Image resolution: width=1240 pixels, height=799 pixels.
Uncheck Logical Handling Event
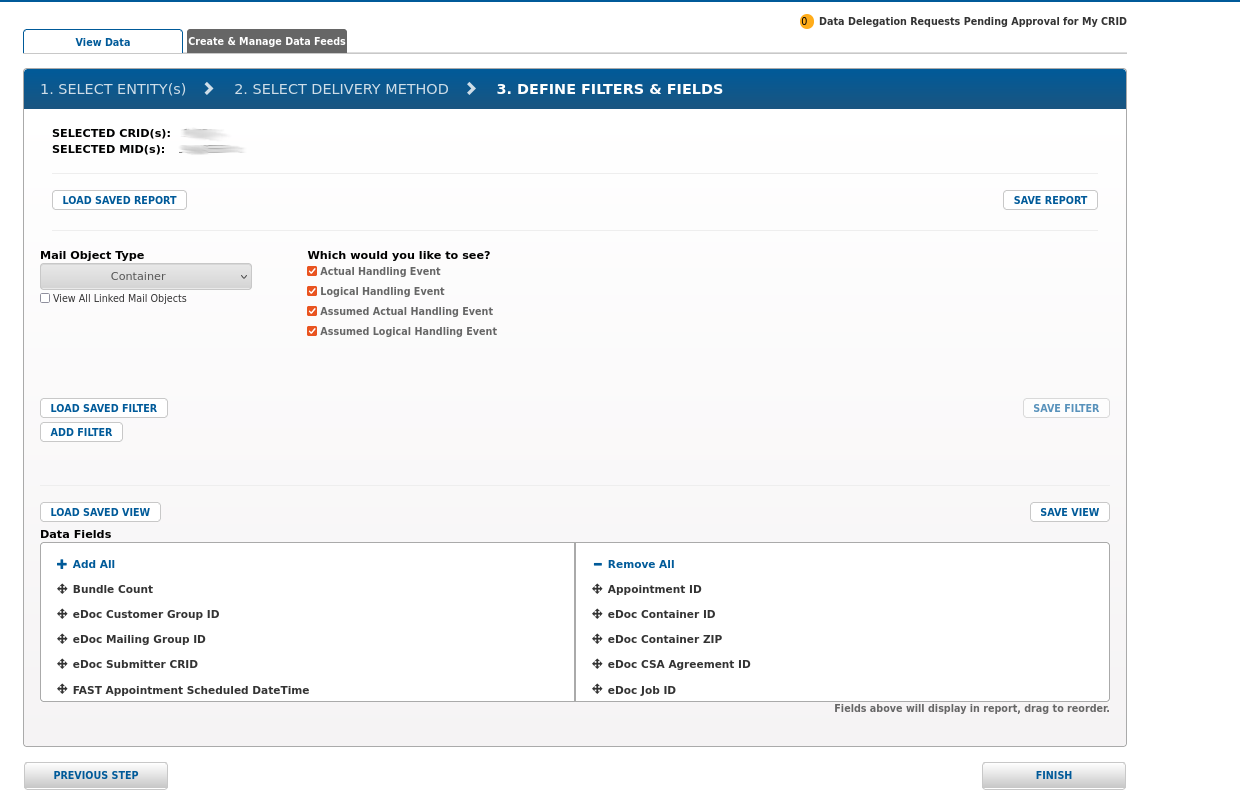coord(312,292)
